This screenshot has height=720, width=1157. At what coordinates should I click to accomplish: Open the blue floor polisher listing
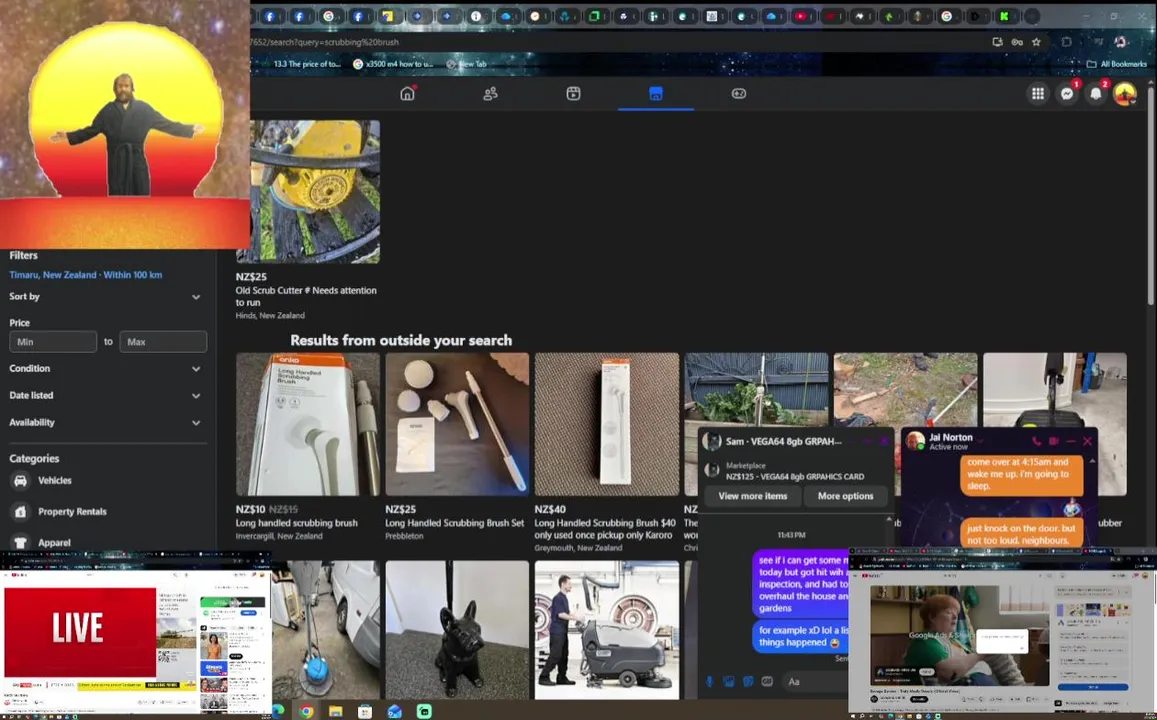(325, 630)
